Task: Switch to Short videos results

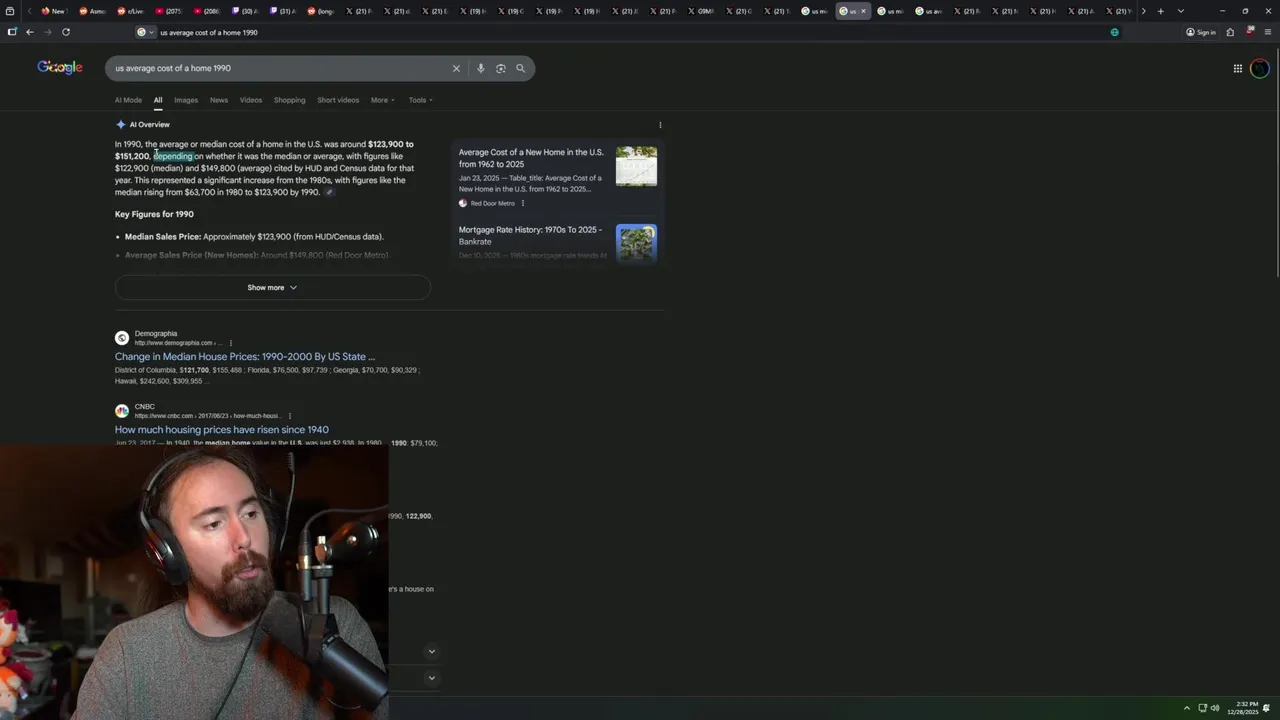Action: coord(338,100)
